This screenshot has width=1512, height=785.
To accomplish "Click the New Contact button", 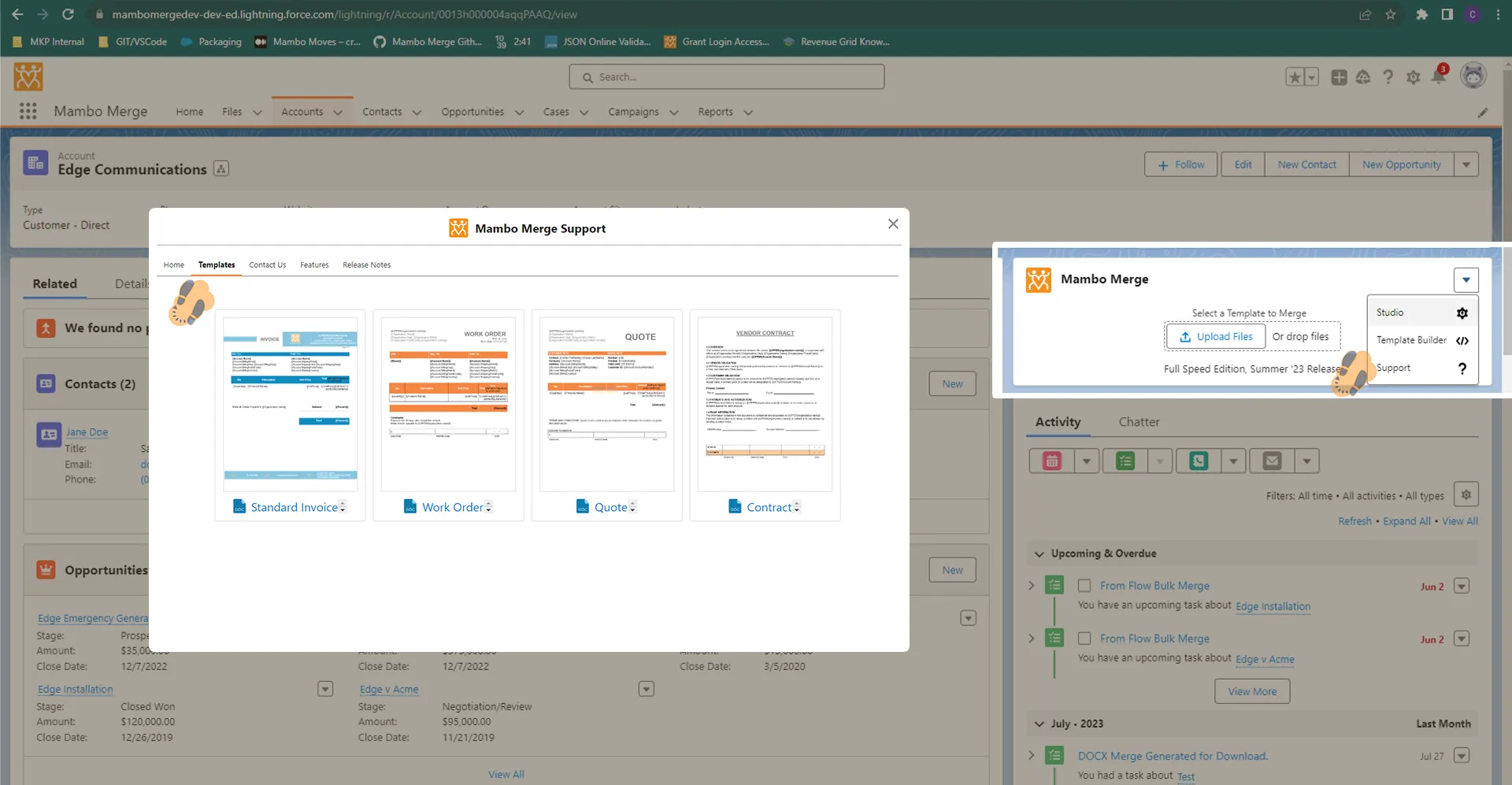I will (1306, 165).
